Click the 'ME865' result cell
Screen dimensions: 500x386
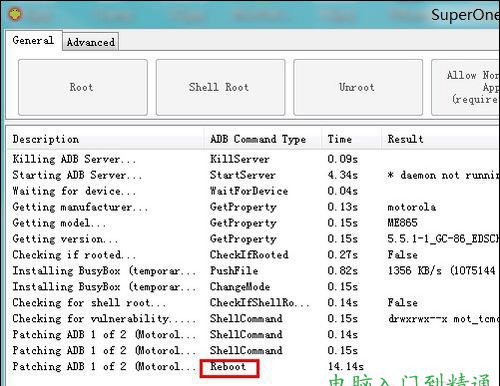(402, 223)
